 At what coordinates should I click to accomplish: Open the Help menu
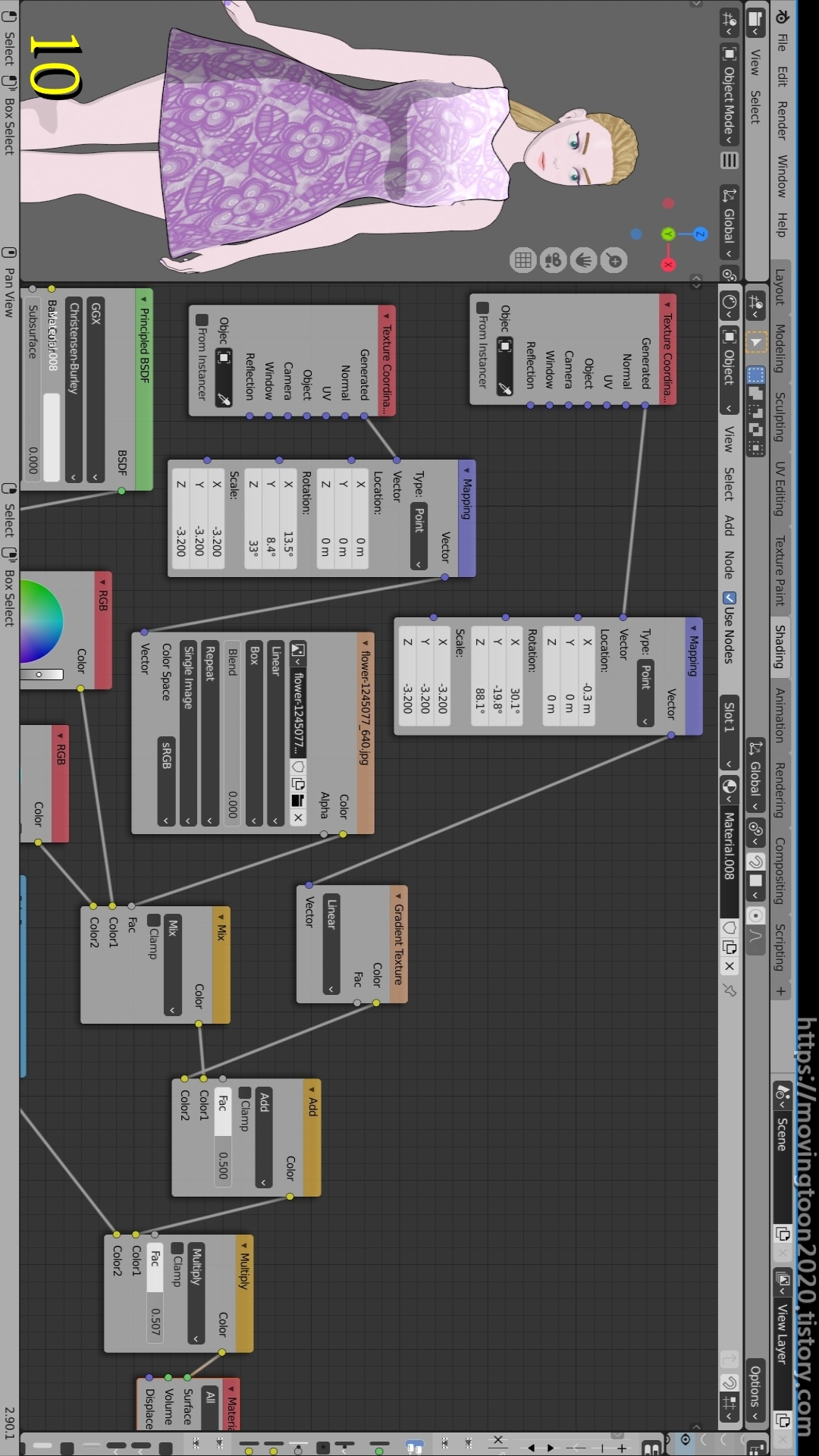(782, 224)
